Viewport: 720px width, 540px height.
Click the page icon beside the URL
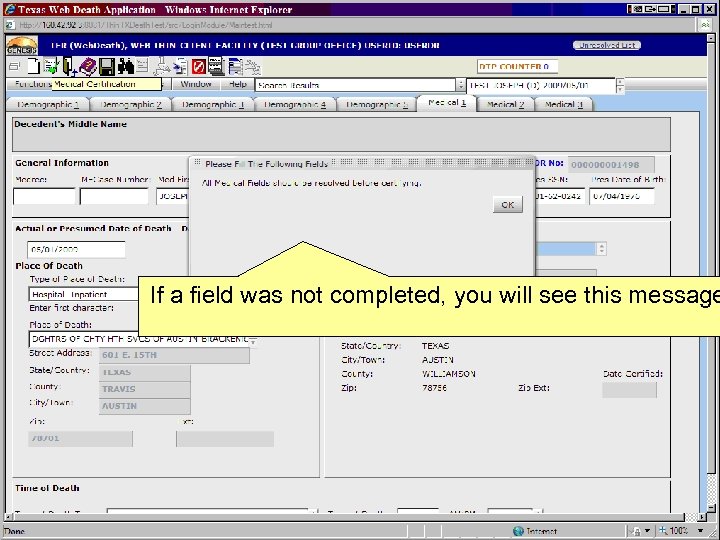point(11,25)
